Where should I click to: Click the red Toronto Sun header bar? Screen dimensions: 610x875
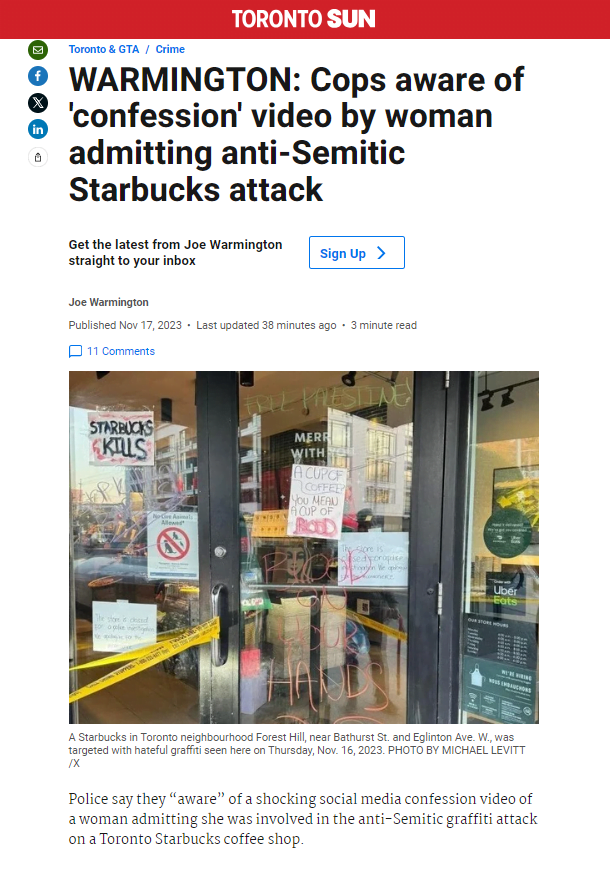pyautogui.click(x=305, y=19)
